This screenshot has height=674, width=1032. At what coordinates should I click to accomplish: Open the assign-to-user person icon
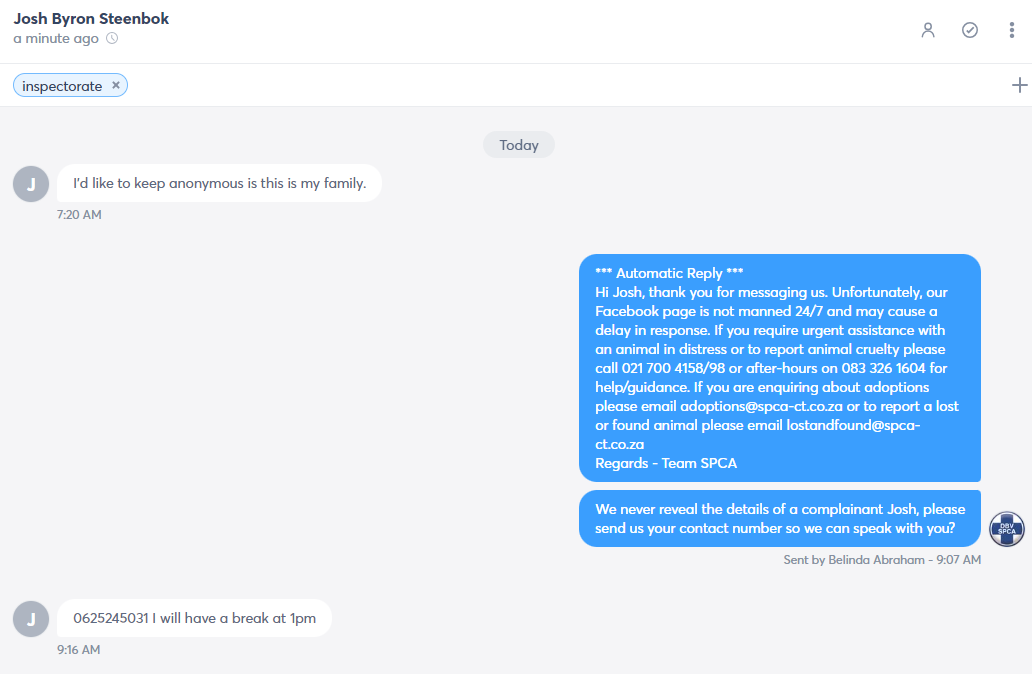click(928, 30)
